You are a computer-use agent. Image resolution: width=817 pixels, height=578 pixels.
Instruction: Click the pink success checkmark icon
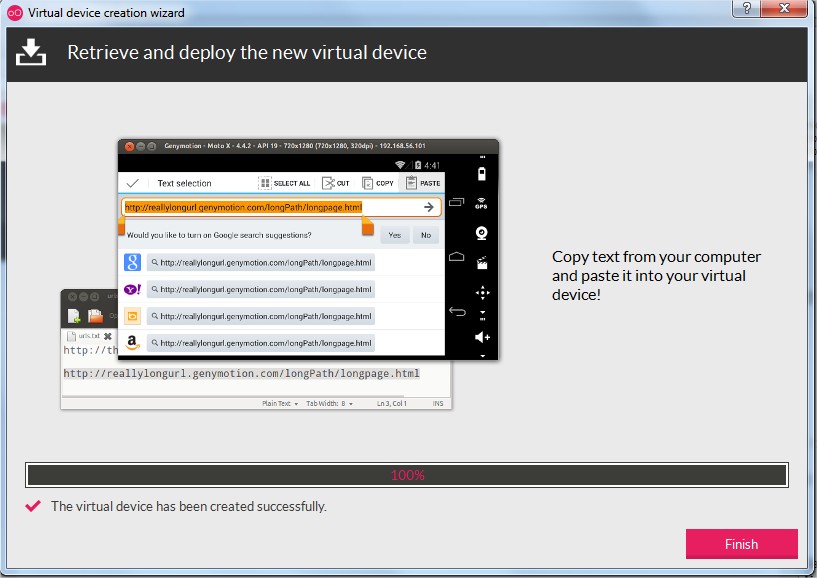tap(33, 506)
